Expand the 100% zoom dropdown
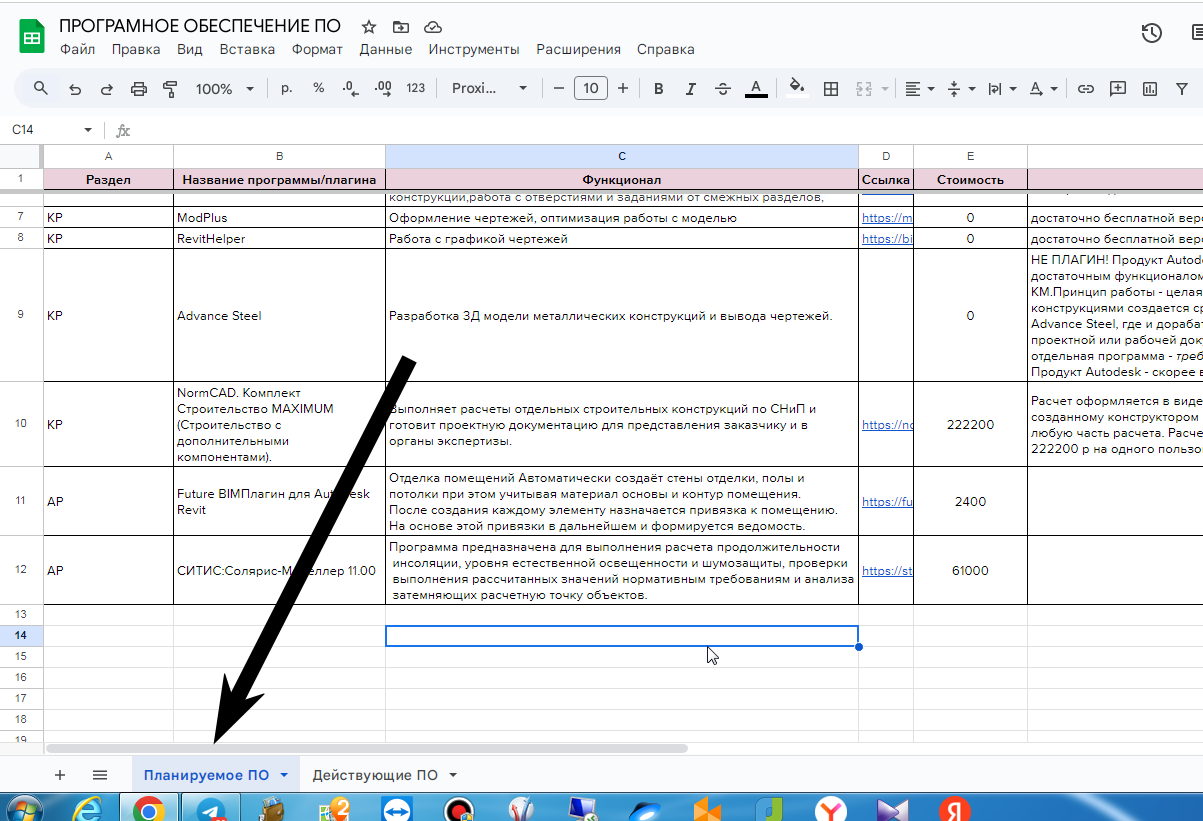Screen dimensions: 1203x821 click(224, 89)
